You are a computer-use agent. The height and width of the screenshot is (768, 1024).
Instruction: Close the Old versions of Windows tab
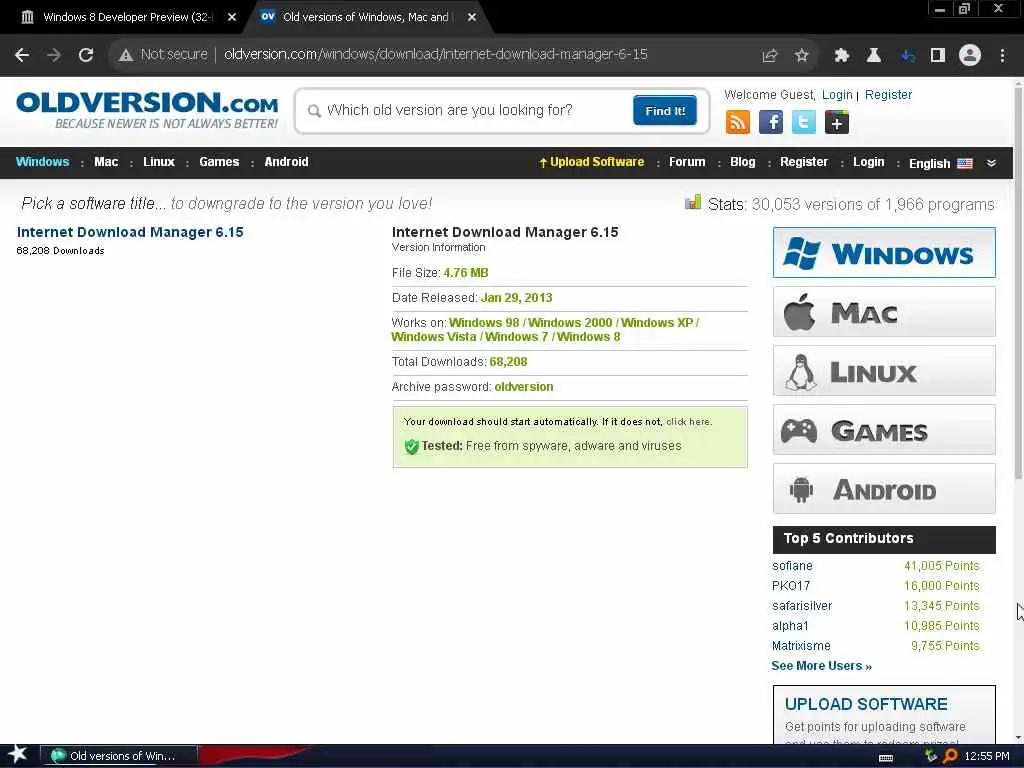(472, 17)
